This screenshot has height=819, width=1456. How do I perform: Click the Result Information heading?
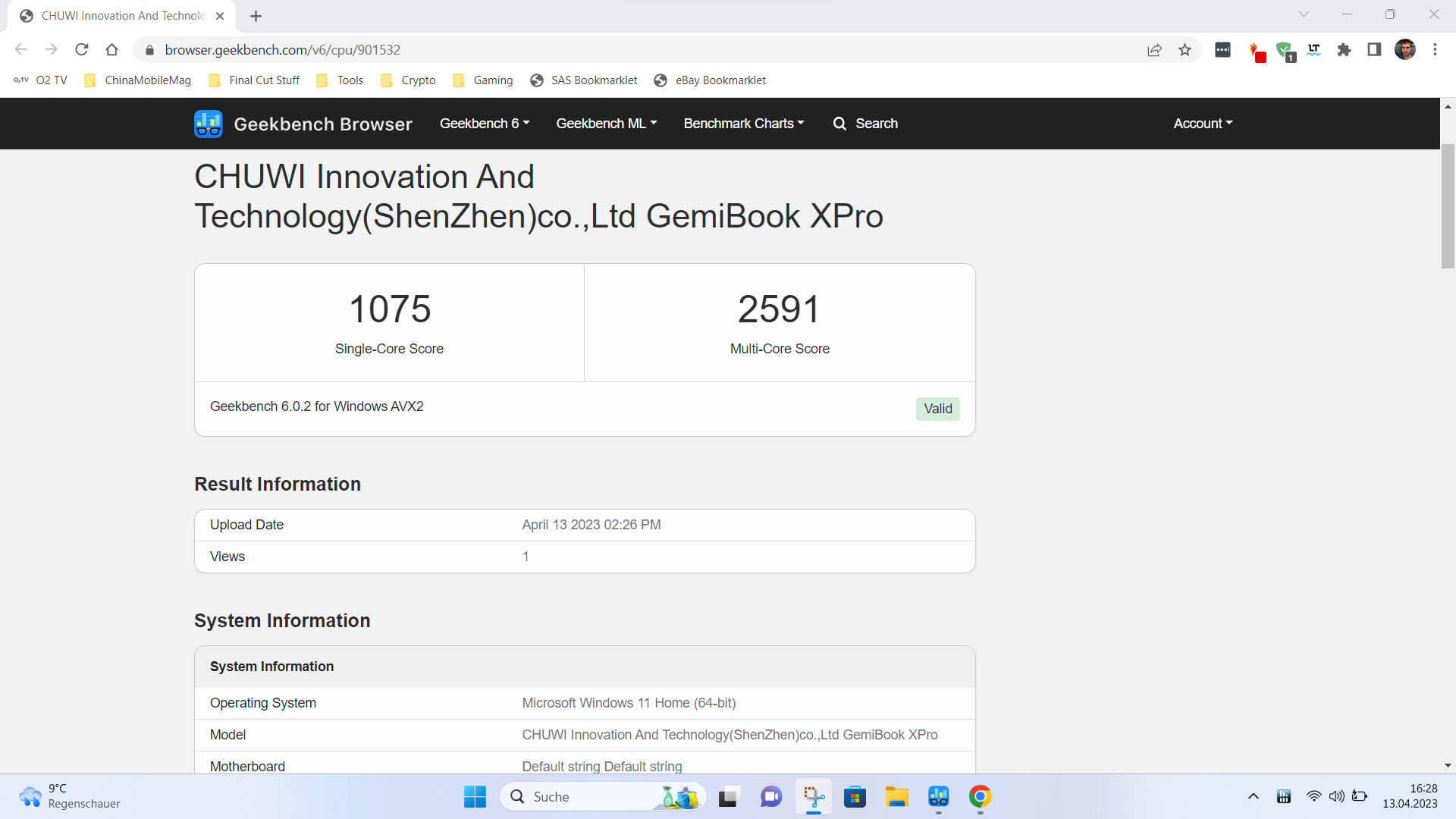coord(278,484)
